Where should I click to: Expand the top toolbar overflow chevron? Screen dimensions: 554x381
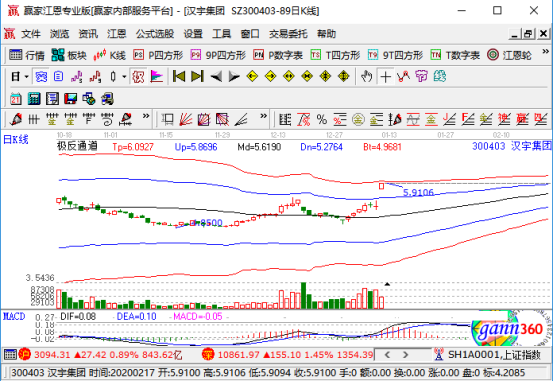546,52
